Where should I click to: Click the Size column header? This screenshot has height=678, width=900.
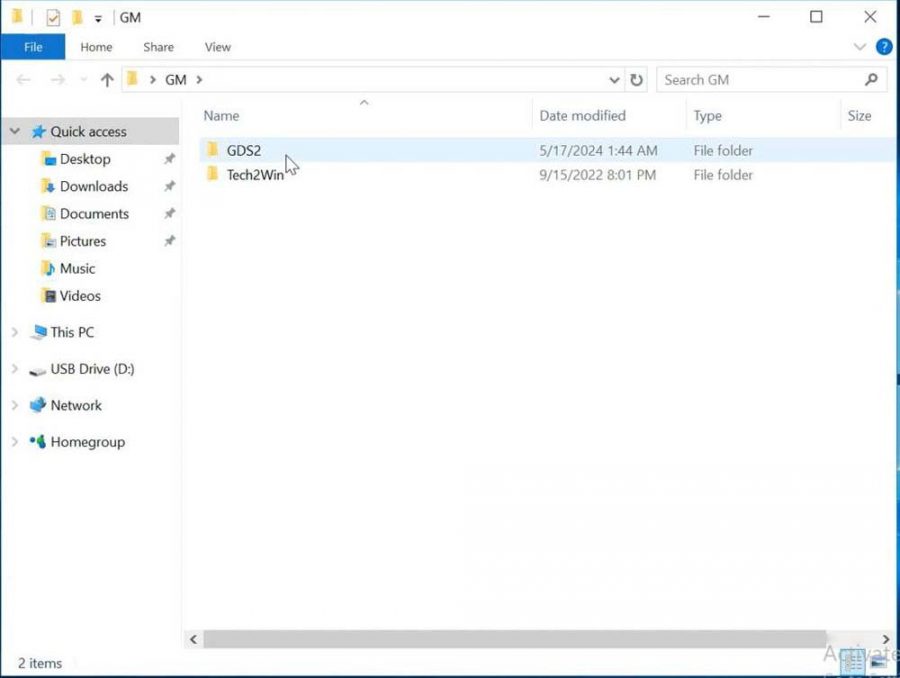[859, 115]
